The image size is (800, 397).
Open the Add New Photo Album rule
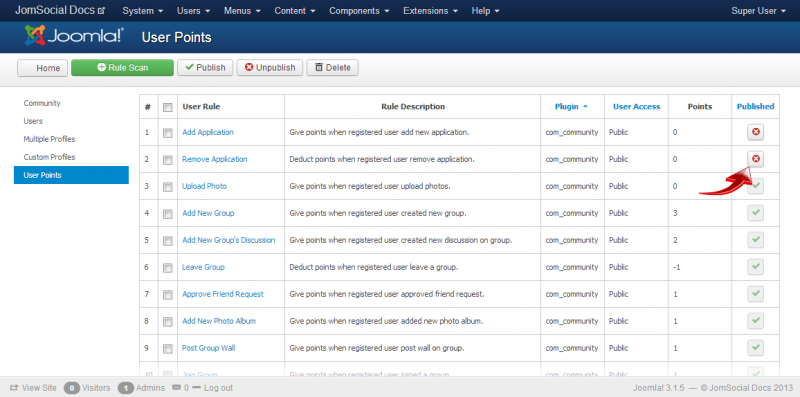tap(219, 321)
